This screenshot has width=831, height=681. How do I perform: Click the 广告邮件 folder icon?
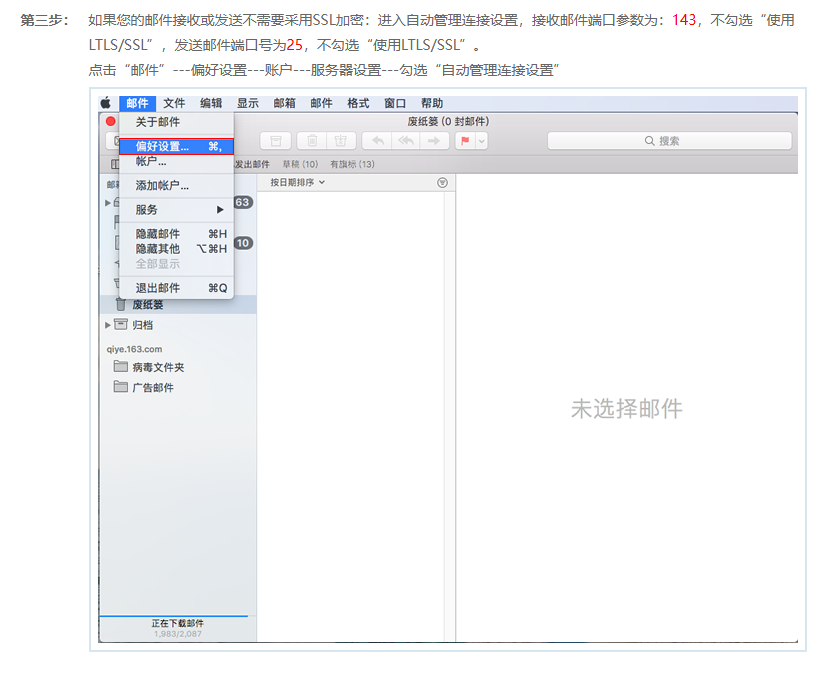click(x=121, y=387)
